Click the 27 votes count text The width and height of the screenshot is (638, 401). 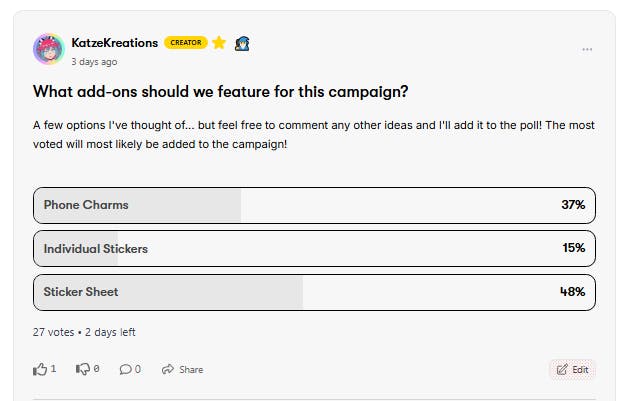tap(52, 332)
